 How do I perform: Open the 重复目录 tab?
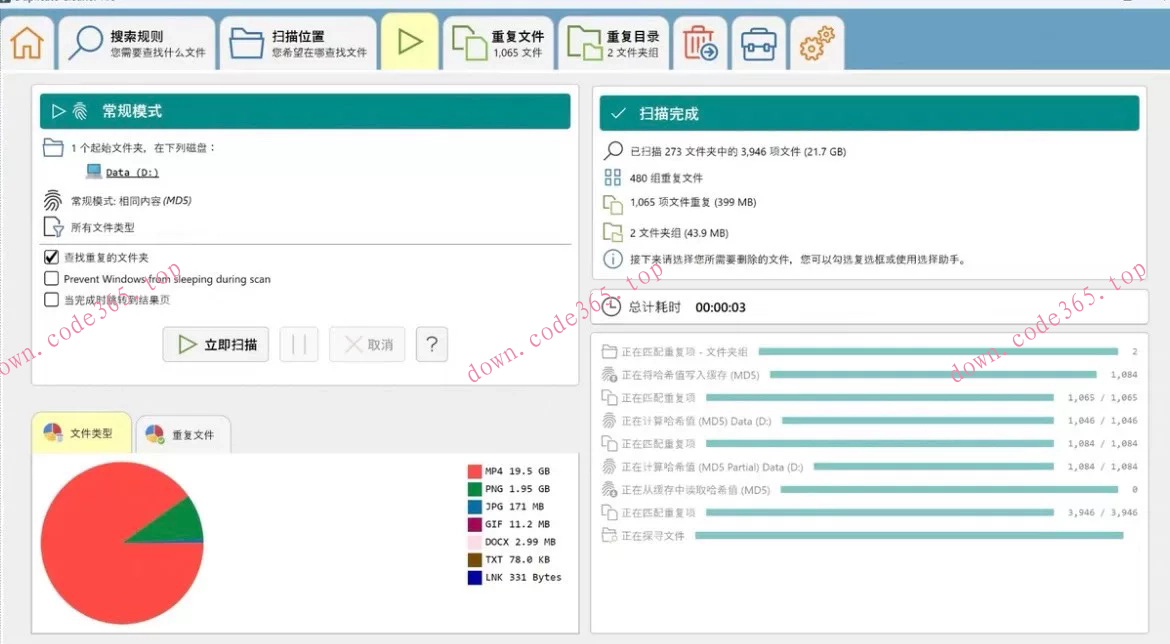tap(613, 43)
